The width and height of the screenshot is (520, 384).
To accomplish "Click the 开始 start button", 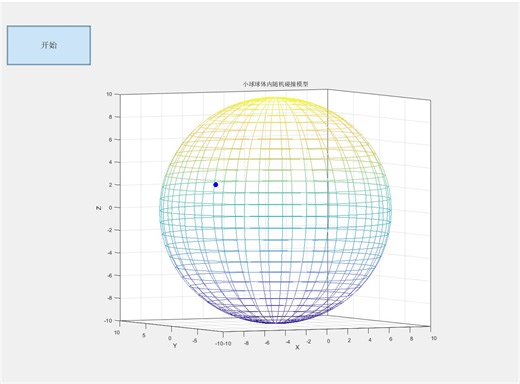I will [49, 45].
